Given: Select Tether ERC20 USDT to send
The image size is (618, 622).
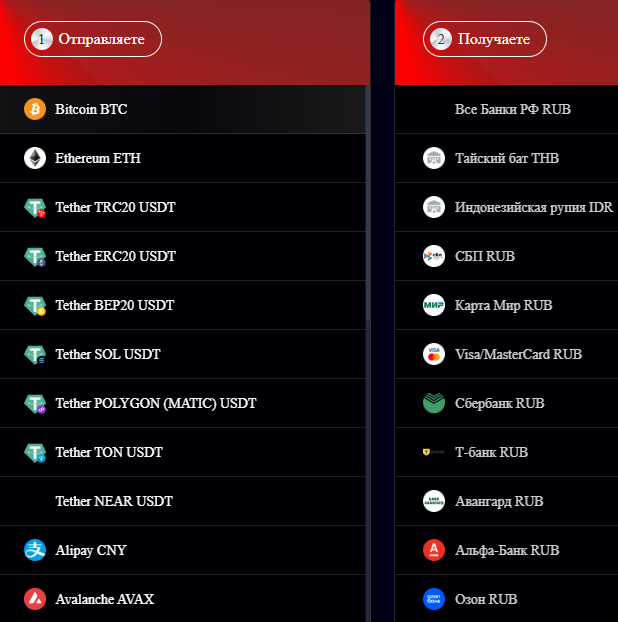Looking at the screenshot, I should tap(183, 256).
